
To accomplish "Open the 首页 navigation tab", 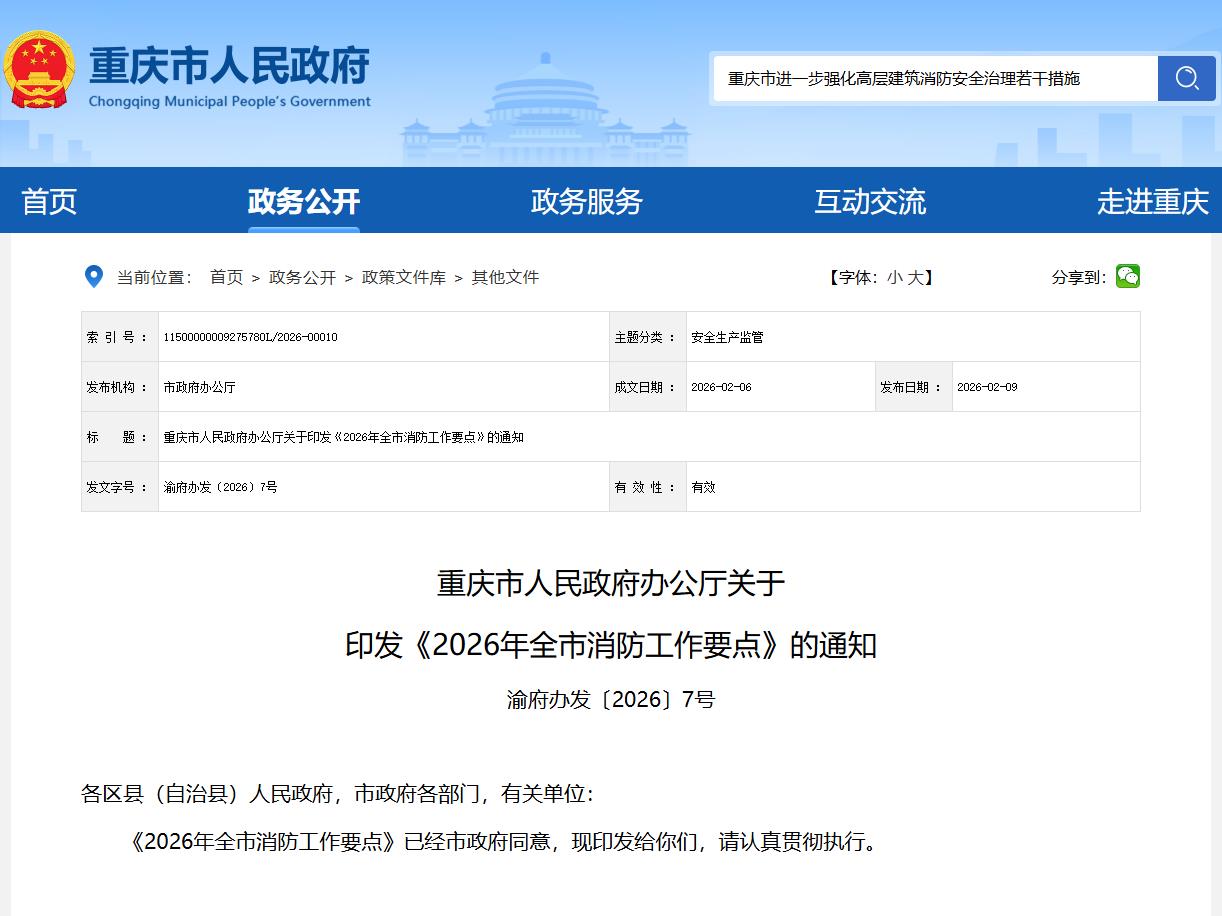I will (49, 202).
